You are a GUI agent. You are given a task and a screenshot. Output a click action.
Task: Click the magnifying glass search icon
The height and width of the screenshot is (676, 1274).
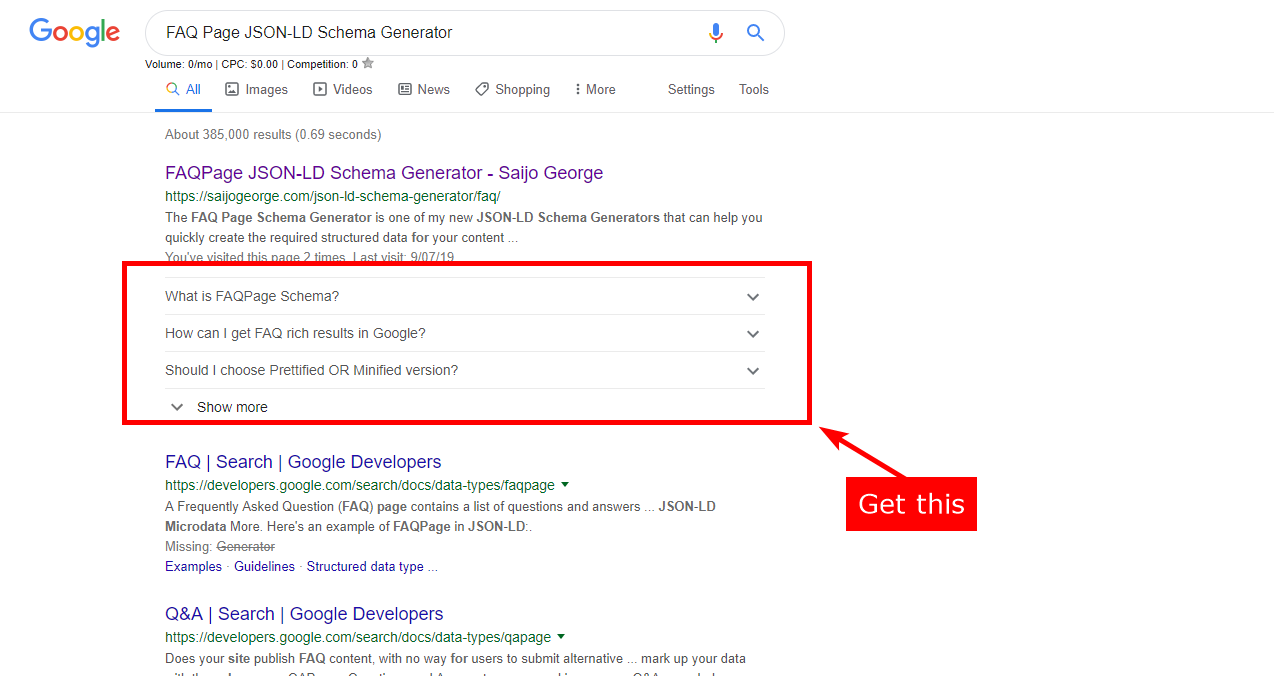[x=755, y=32]
